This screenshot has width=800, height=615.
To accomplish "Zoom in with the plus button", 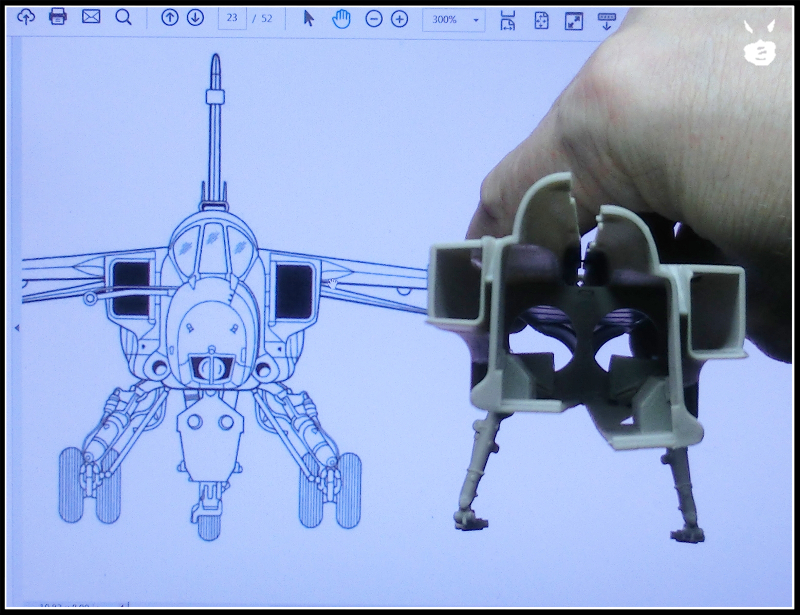I will 399,19.
